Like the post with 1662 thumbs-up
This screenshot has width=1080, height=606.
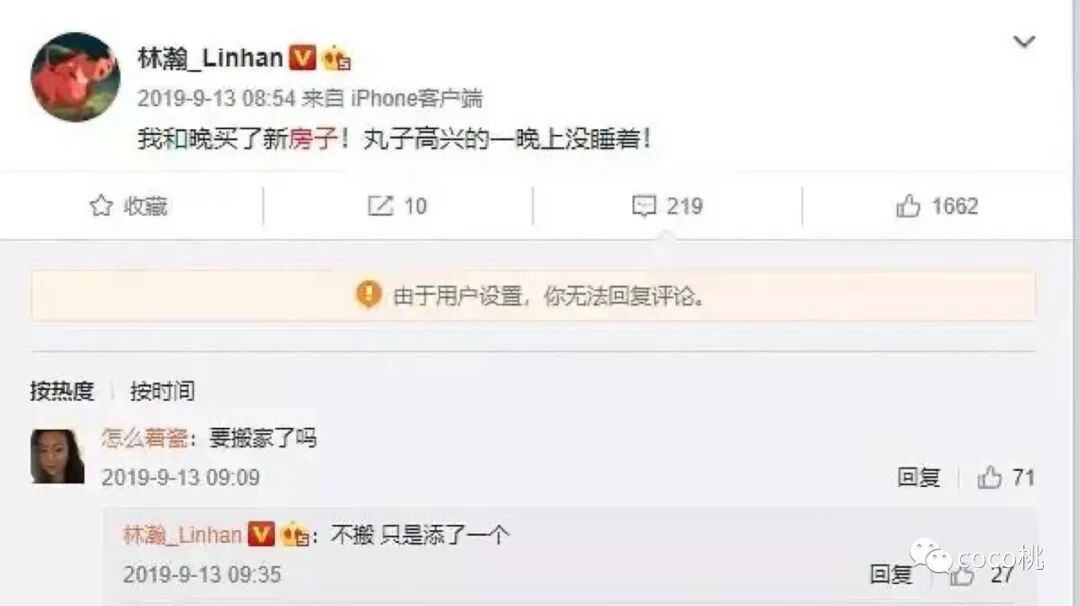click(x=908, y=206)
